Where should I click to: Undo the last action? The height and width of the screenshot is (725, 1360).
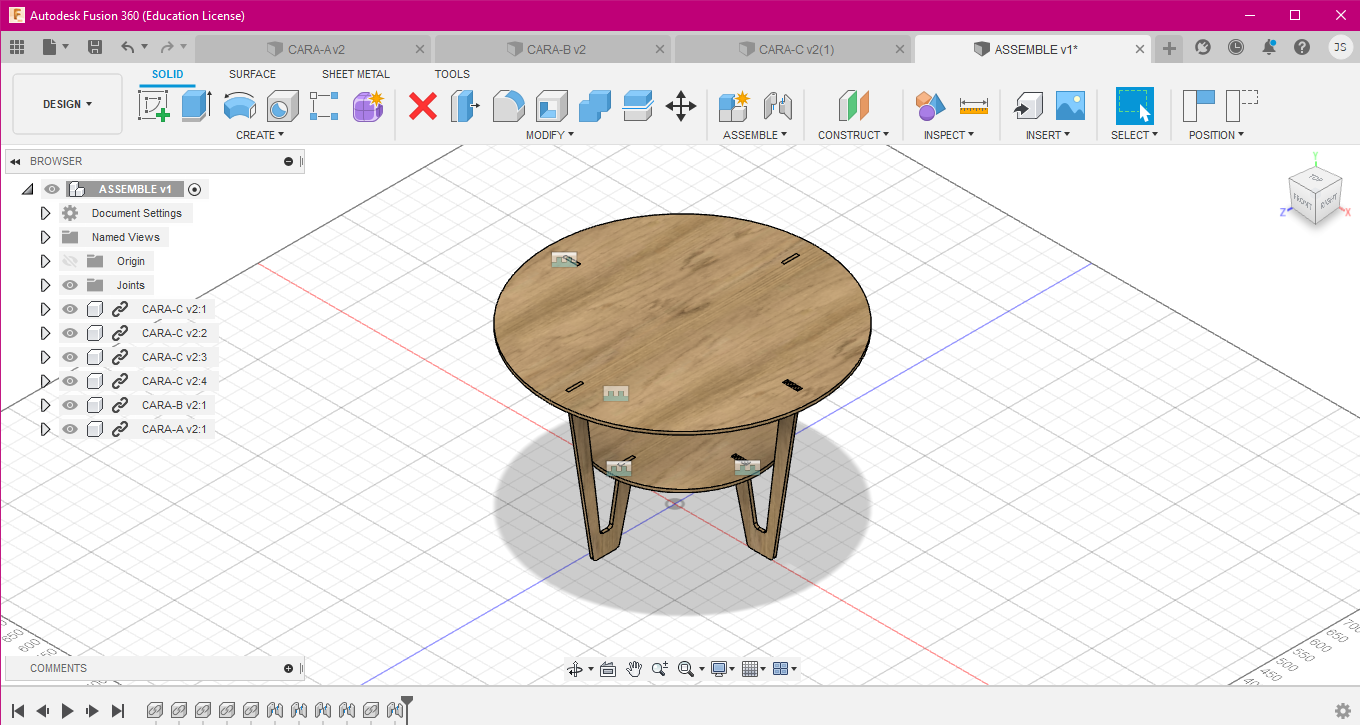127,47
